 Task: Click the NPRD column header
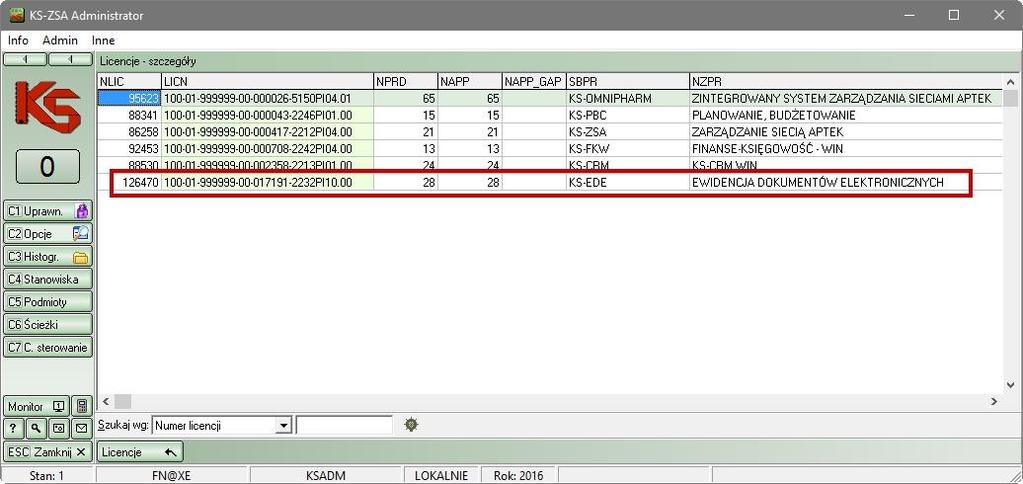pyautogui.click(x=405, y=82)
